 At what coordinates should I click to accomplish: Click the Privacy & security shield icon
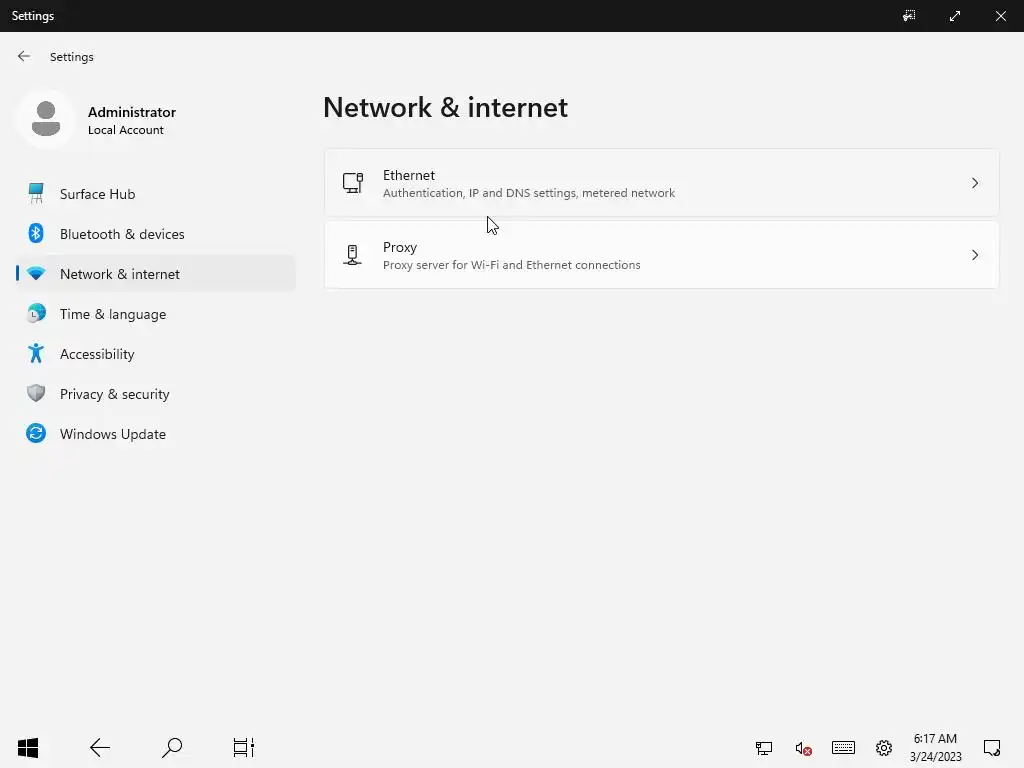[36, 393]
